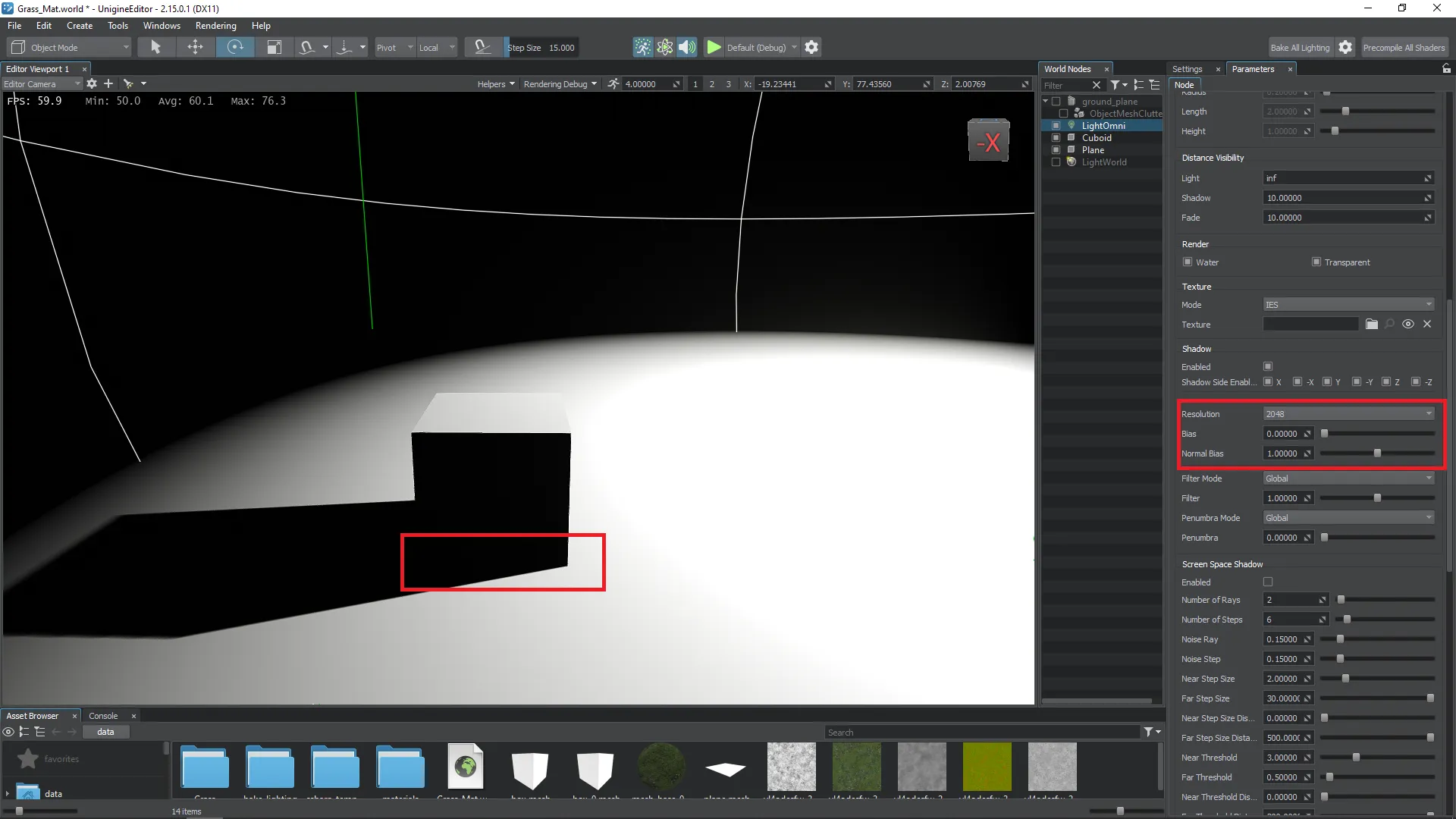Open the Object Mode dropdown
The height and width of the screenshot is (819, 1456).
pyautogui.click(x=71, y=47)
